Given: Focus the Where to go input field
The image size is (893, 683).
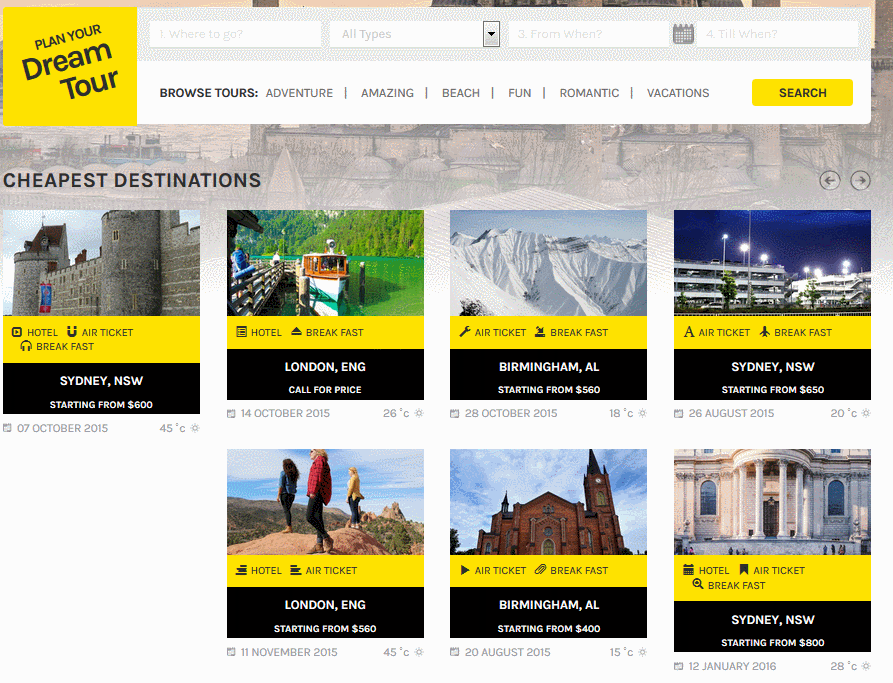Looking at the screenshot, I should pos(236,34).
